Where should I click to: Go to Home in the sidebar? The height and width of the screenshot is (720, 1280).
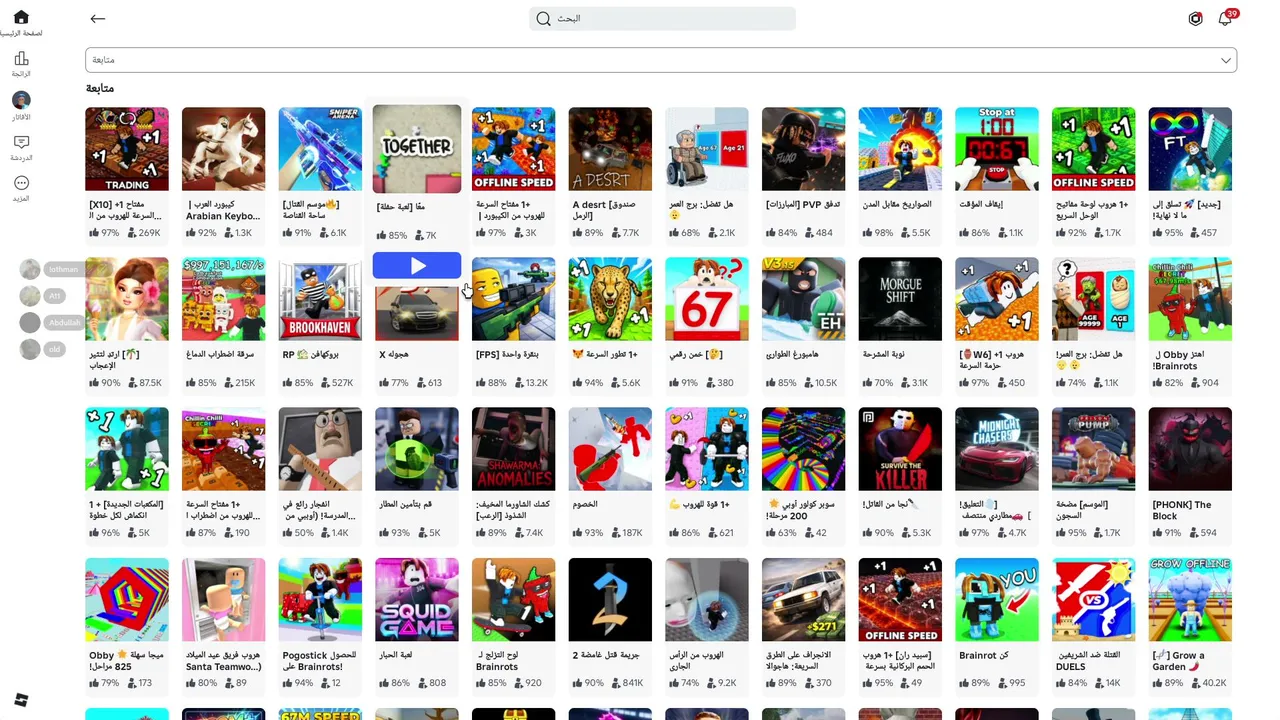(x=21, y=18)
